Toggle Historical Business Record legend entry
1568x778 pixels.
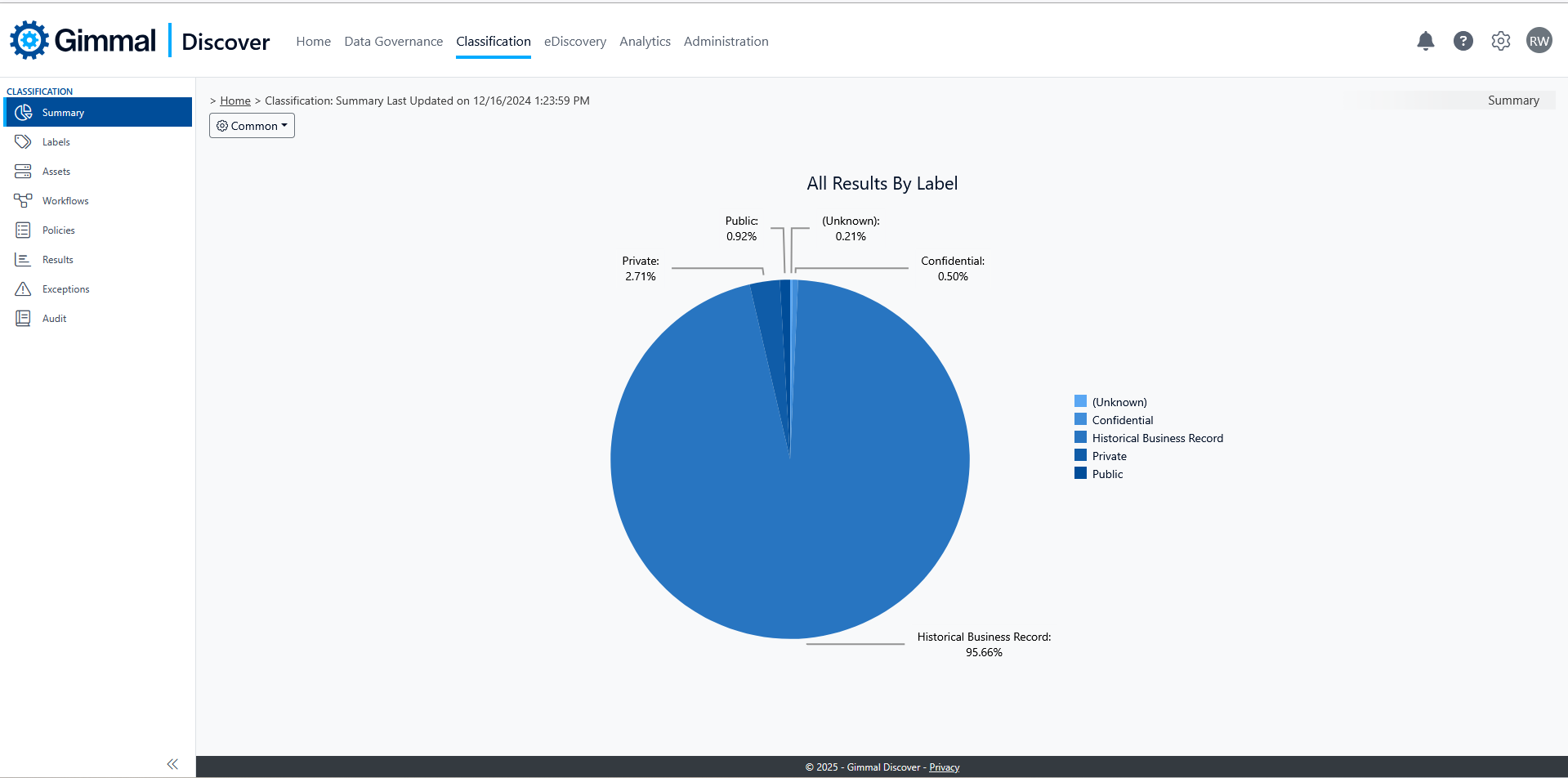(1157, 438)
